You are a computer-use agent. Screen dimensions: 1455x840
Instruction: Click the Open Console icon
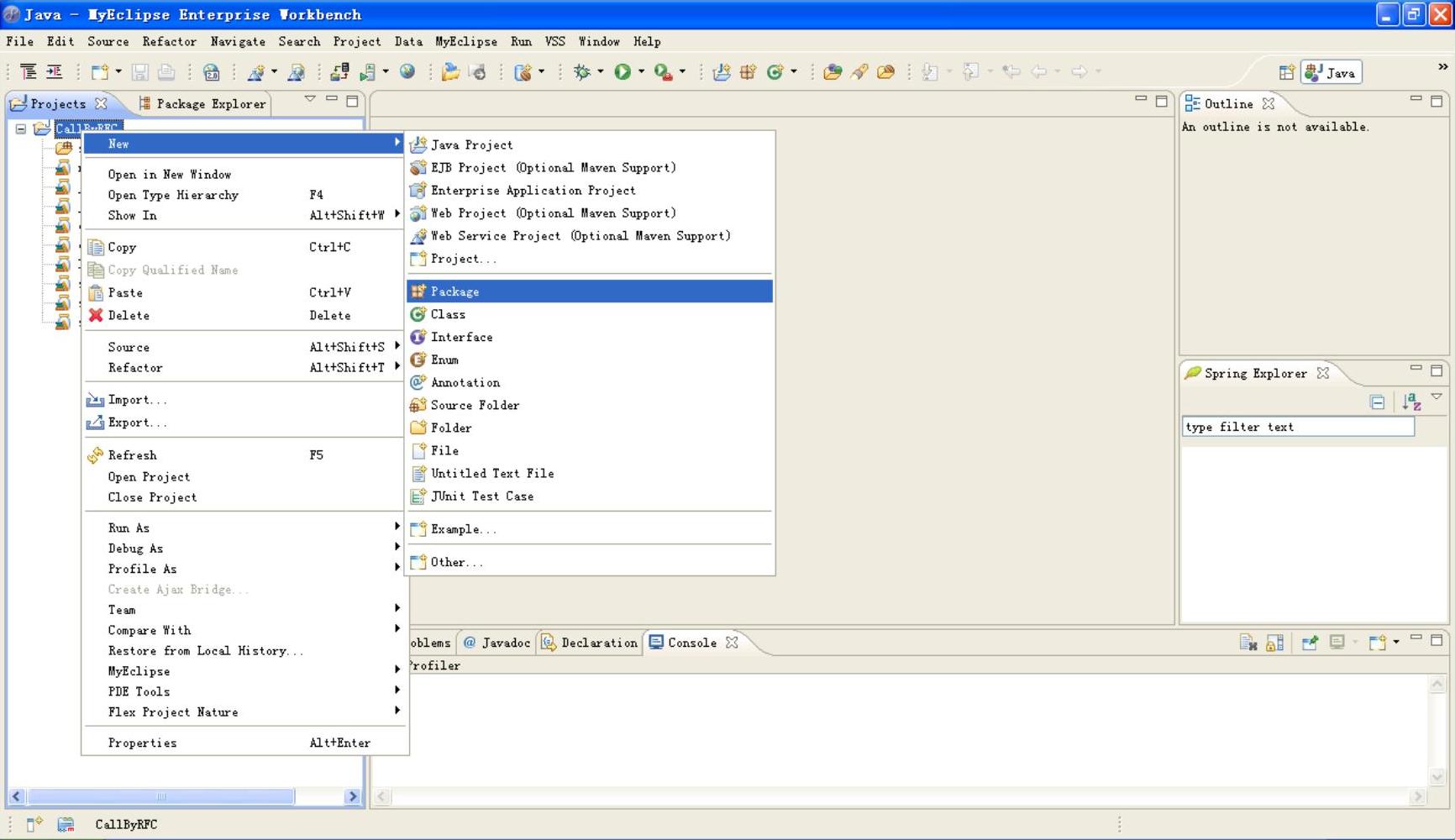pos(1377,643)
